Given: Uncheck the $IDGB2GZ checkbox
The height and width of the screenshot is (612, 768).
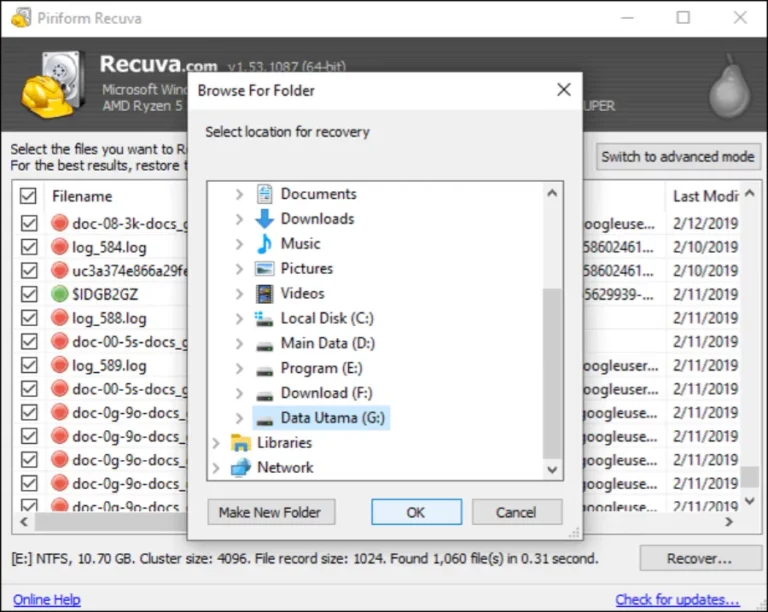Looking at the screenshot, I should pos(29,294).
